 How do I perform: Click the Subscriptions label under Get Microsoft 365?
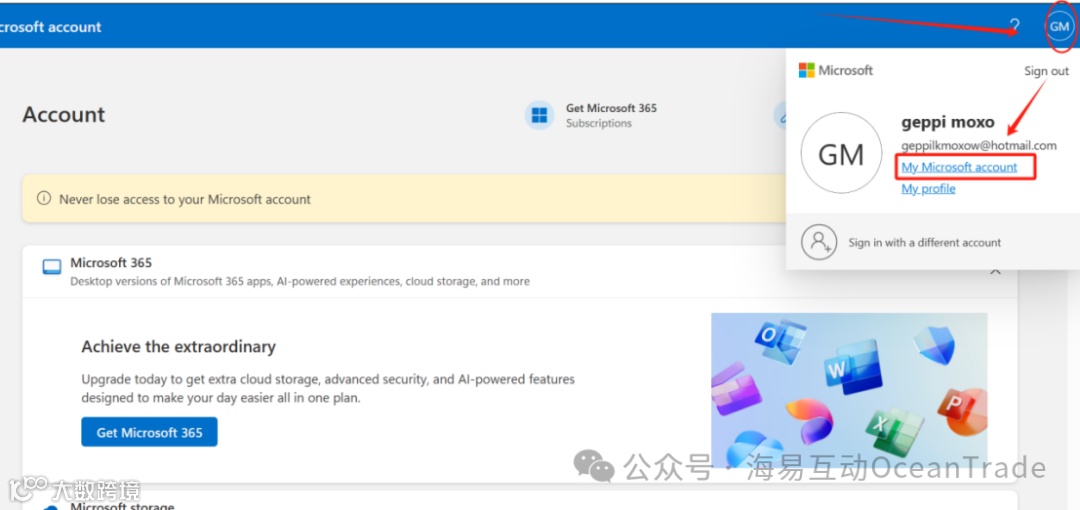[599, 123]
